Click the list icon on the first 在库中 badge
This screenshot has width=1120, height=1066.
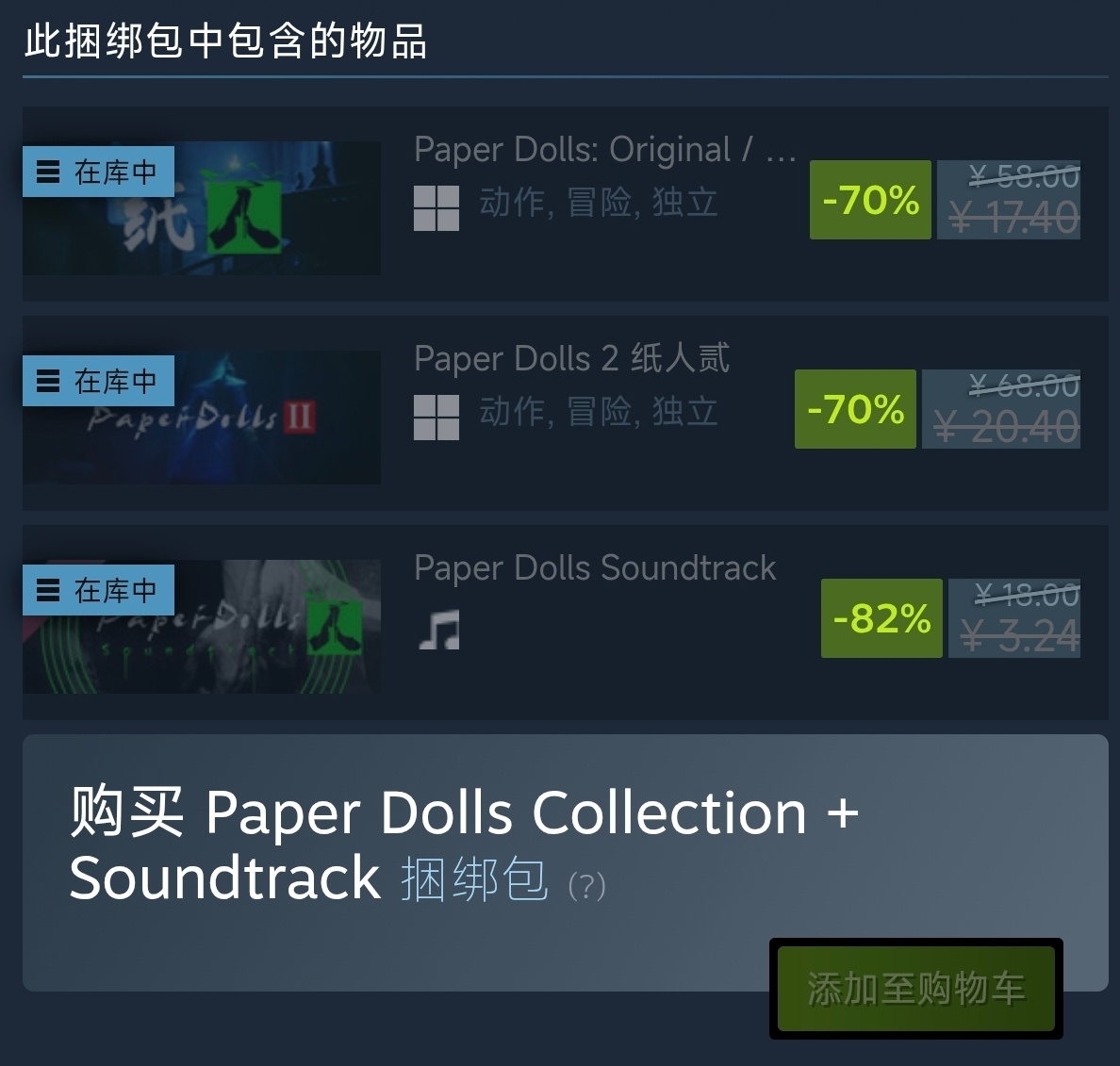click(x=48, y=172)
